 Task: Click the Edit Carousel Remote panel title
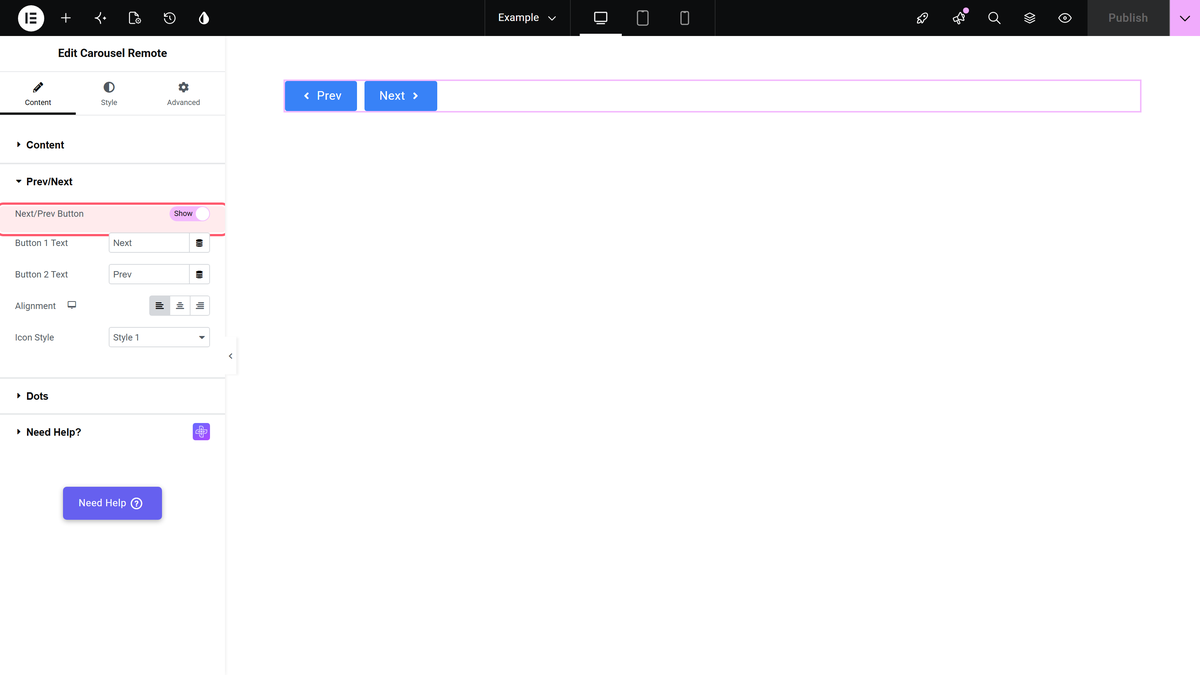pyautogui.click(x=112, y=53)
